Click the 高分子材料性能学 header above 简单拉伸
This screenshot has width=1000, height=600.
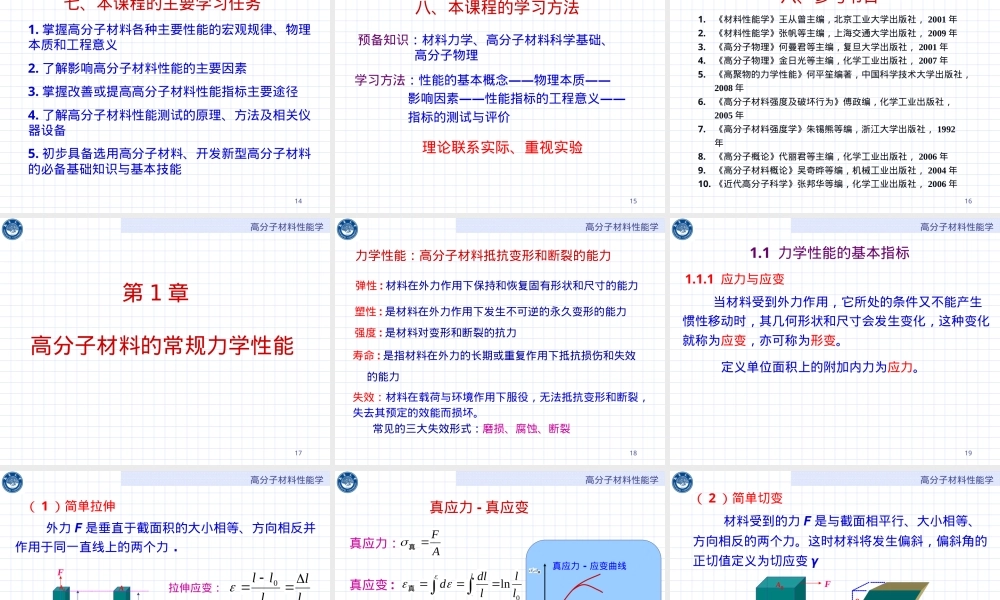coord(286,479)
